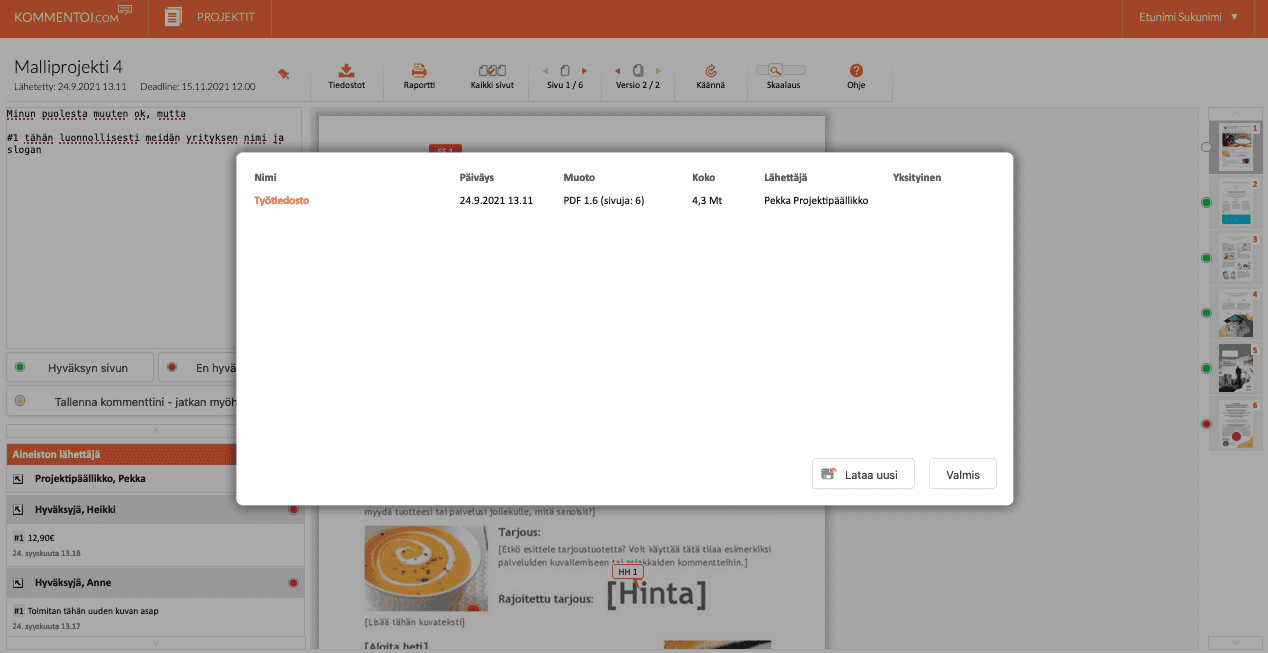Image resolution: width=1268 pixels, height=653 pixels.
Task: Open the Tiedostot download icon
Action: [x=346, y=71]
